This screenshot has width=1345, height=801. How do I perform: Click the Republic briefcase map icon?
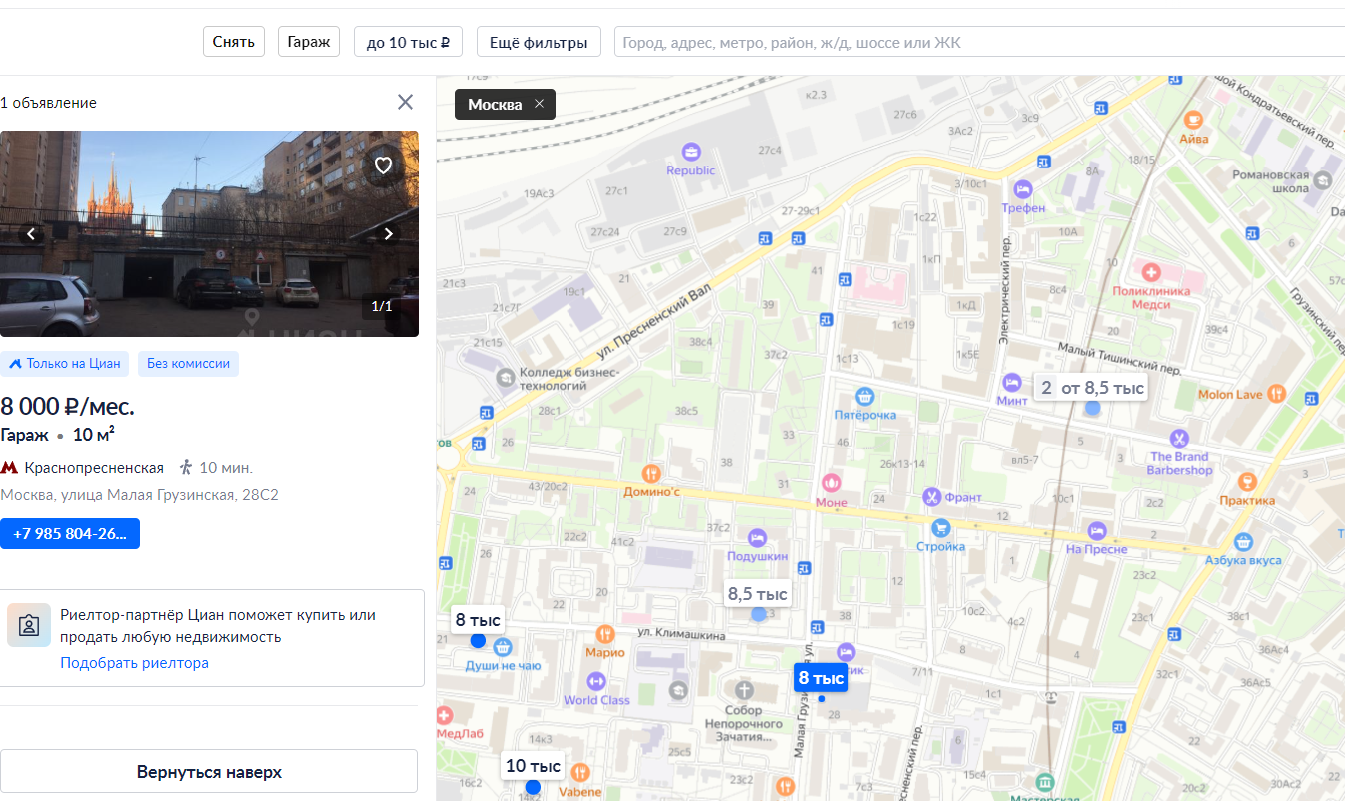coord(691,152)
